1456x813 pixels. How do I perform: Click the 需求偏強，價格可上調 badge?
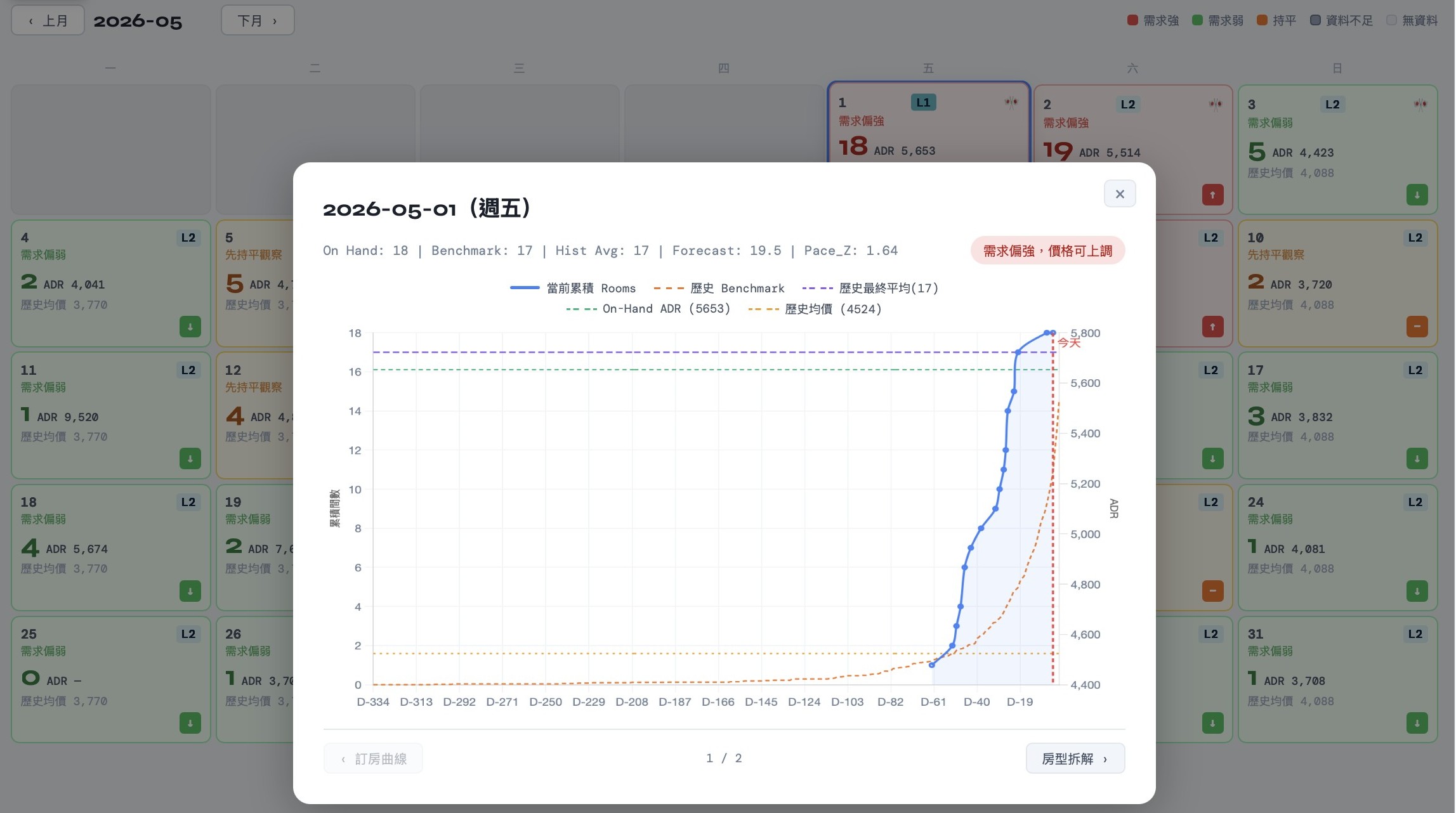coord(1047,250)
